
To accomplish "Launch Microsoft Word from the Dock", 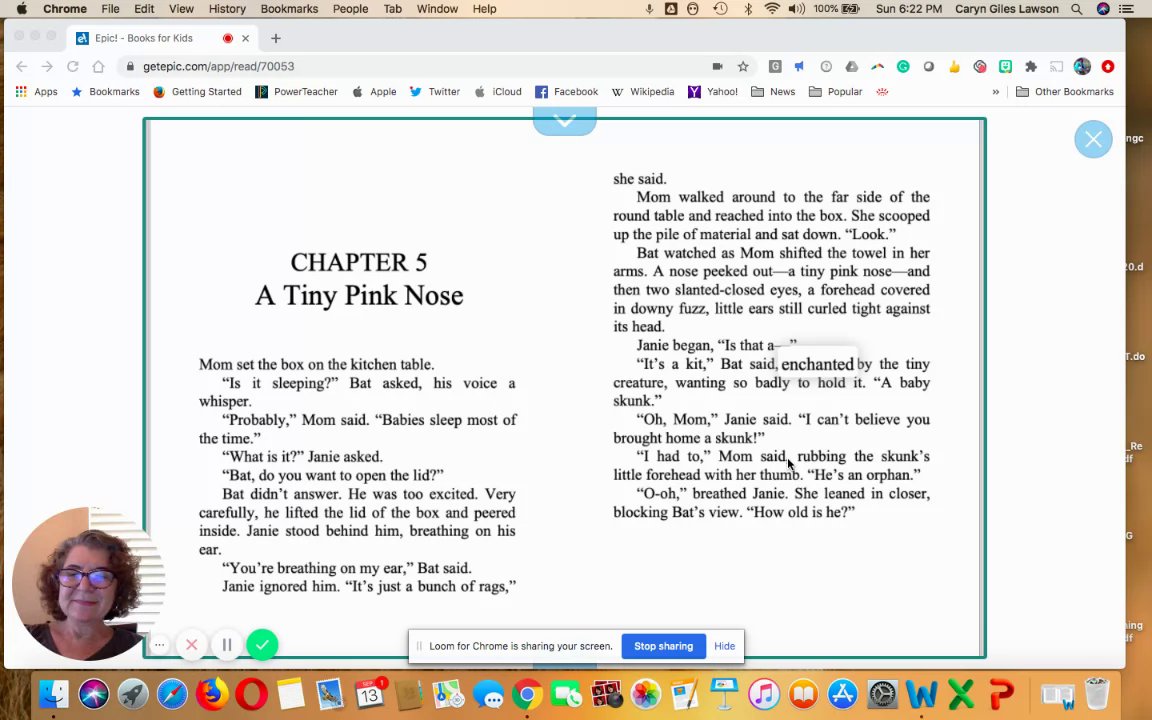I will pyautogui.click(x=921, y=694).
